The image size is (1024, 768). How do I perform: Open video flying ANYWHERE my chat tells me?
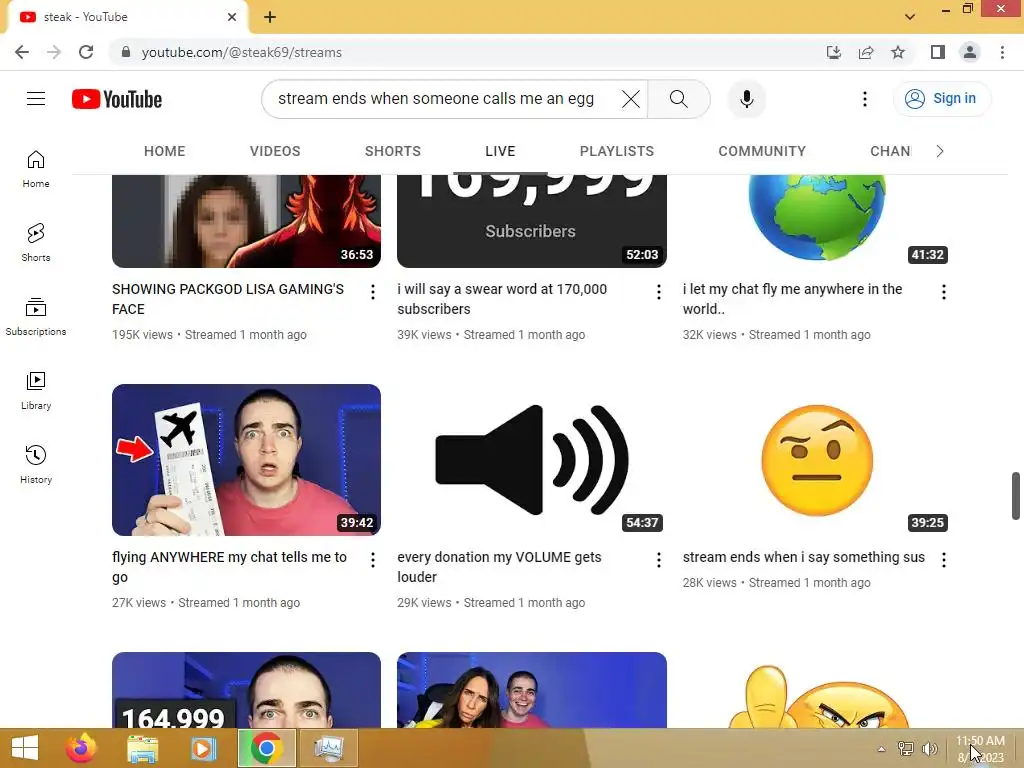pos(229,567)
